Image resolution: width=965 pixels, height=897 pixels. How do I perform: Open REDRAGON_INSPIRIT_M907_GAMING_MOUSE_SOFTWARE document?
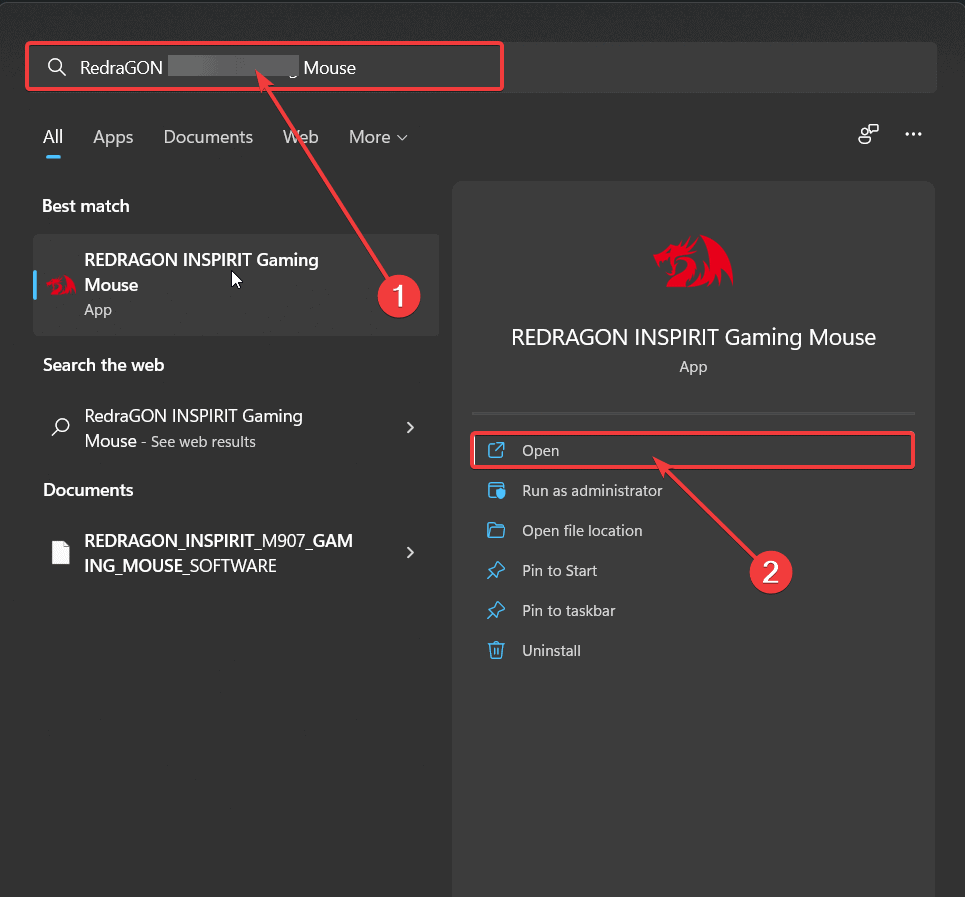pos(236,553)
